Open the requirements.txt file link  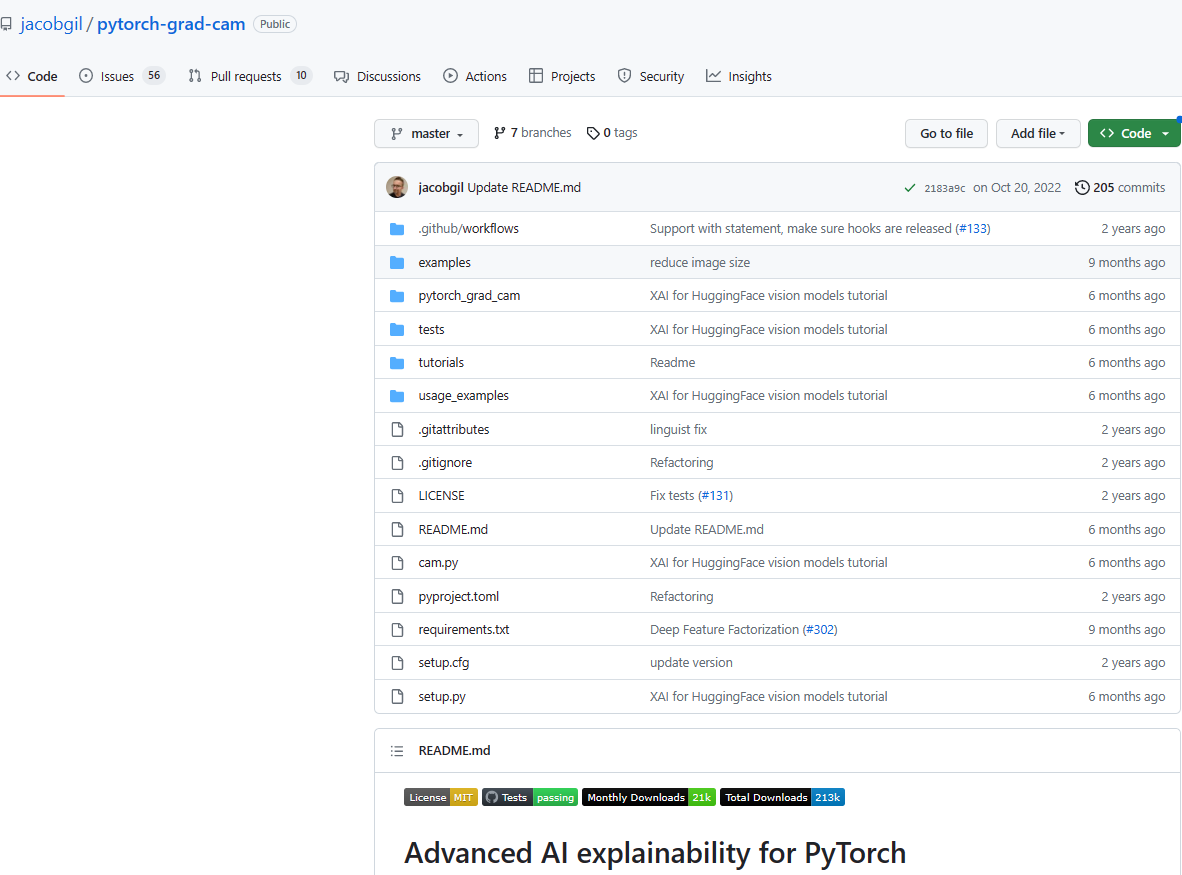pos(464,629)
